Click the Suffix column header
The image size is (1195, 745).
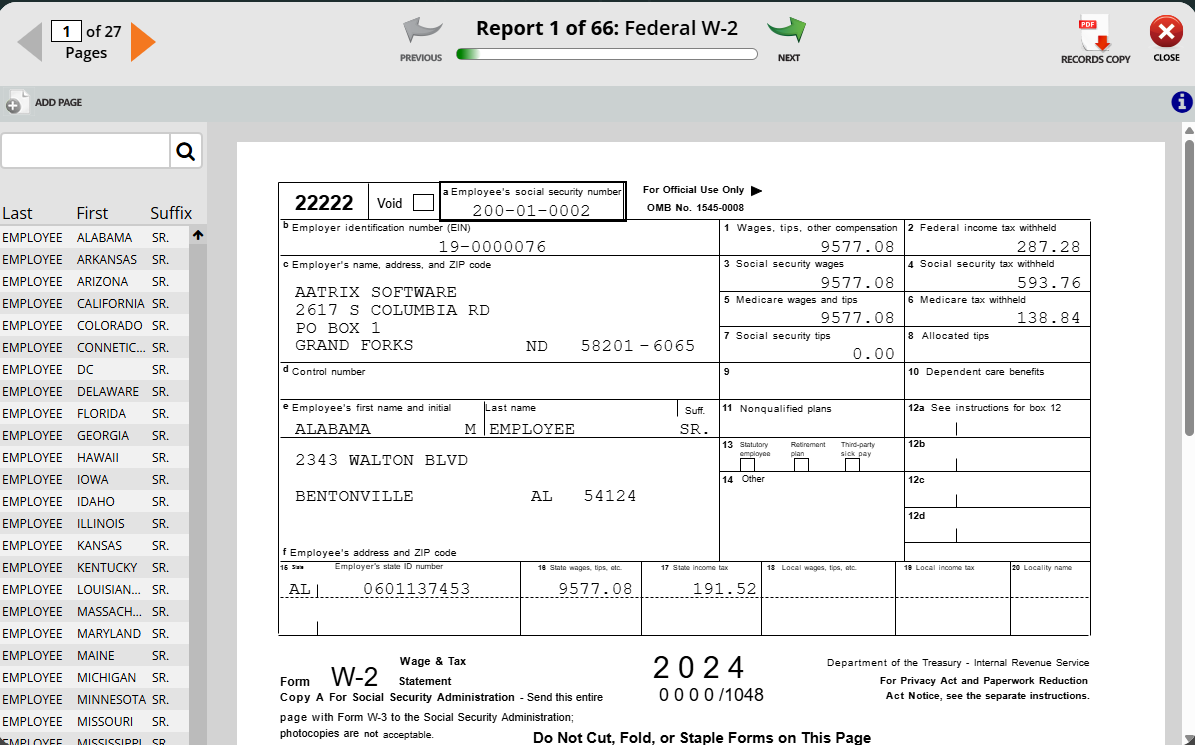tap(171, 213)
